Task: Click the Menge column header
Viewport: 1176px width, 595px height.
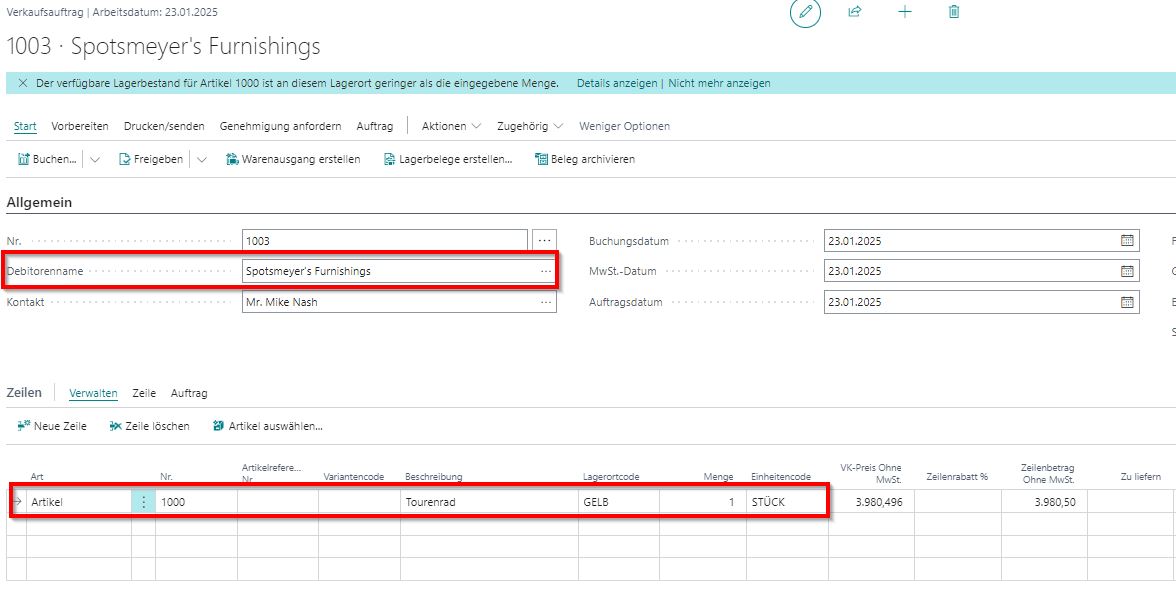Action: click(x=718, y=476)
